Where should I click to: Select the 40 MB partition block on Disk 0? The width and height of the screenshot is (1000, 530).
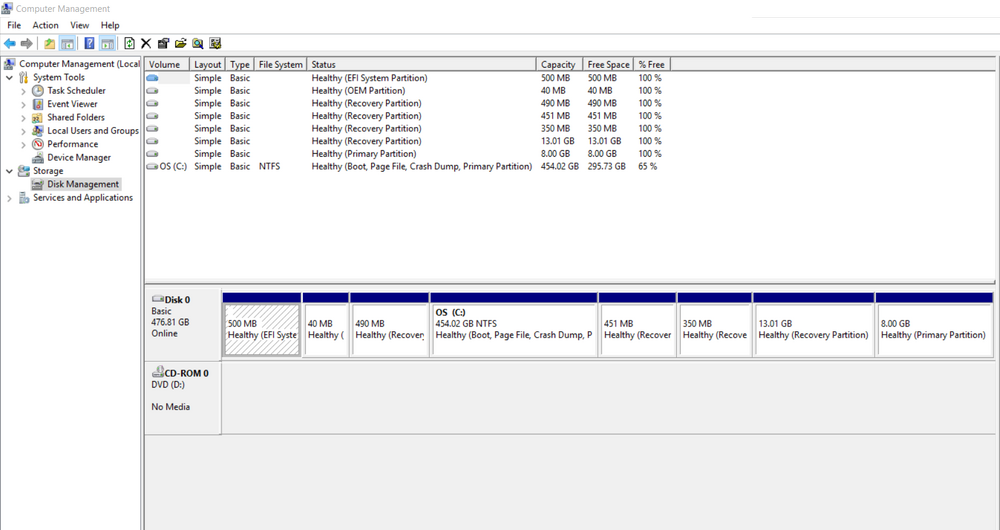[325, 329]
